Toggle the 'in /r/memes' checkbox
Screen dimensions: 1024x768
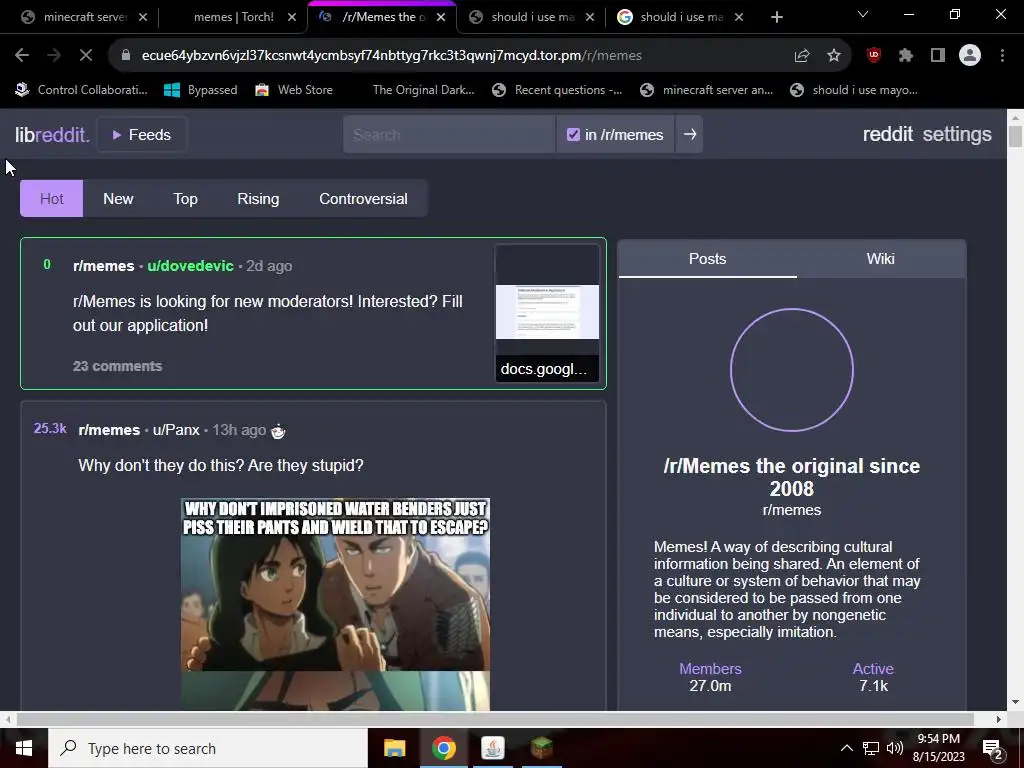pos(573,135)
